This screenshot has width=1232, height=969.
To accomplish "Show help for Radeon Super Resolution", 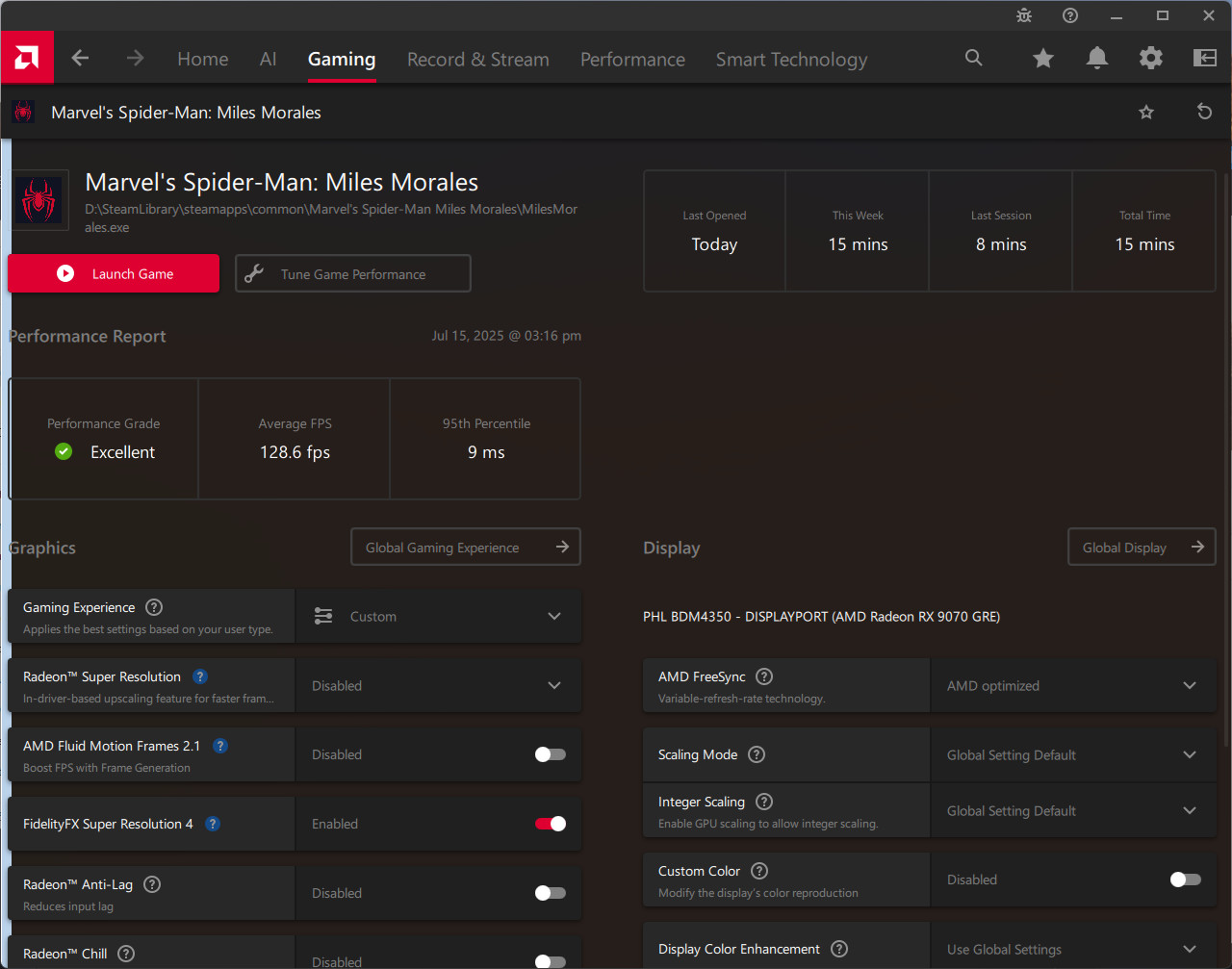I will pos(200,676).
